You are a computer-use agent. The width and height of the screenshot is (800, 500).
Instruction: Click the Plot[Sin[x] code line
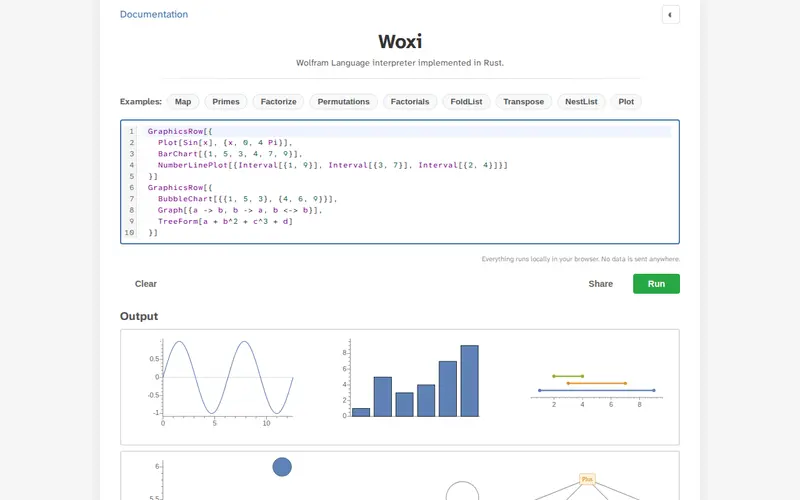click(x=225, y=142)
